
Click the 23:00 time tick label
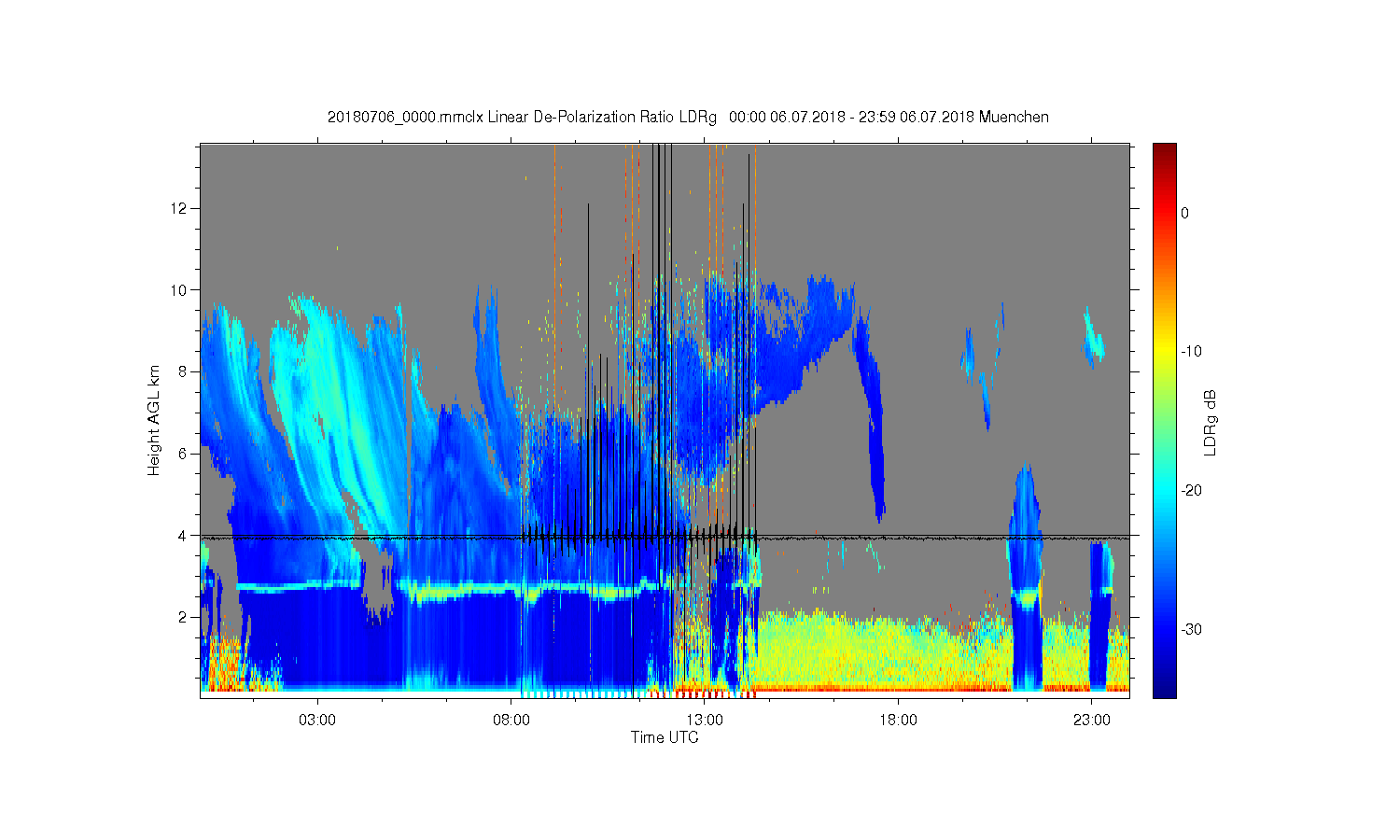click(x=1091, y=721)
